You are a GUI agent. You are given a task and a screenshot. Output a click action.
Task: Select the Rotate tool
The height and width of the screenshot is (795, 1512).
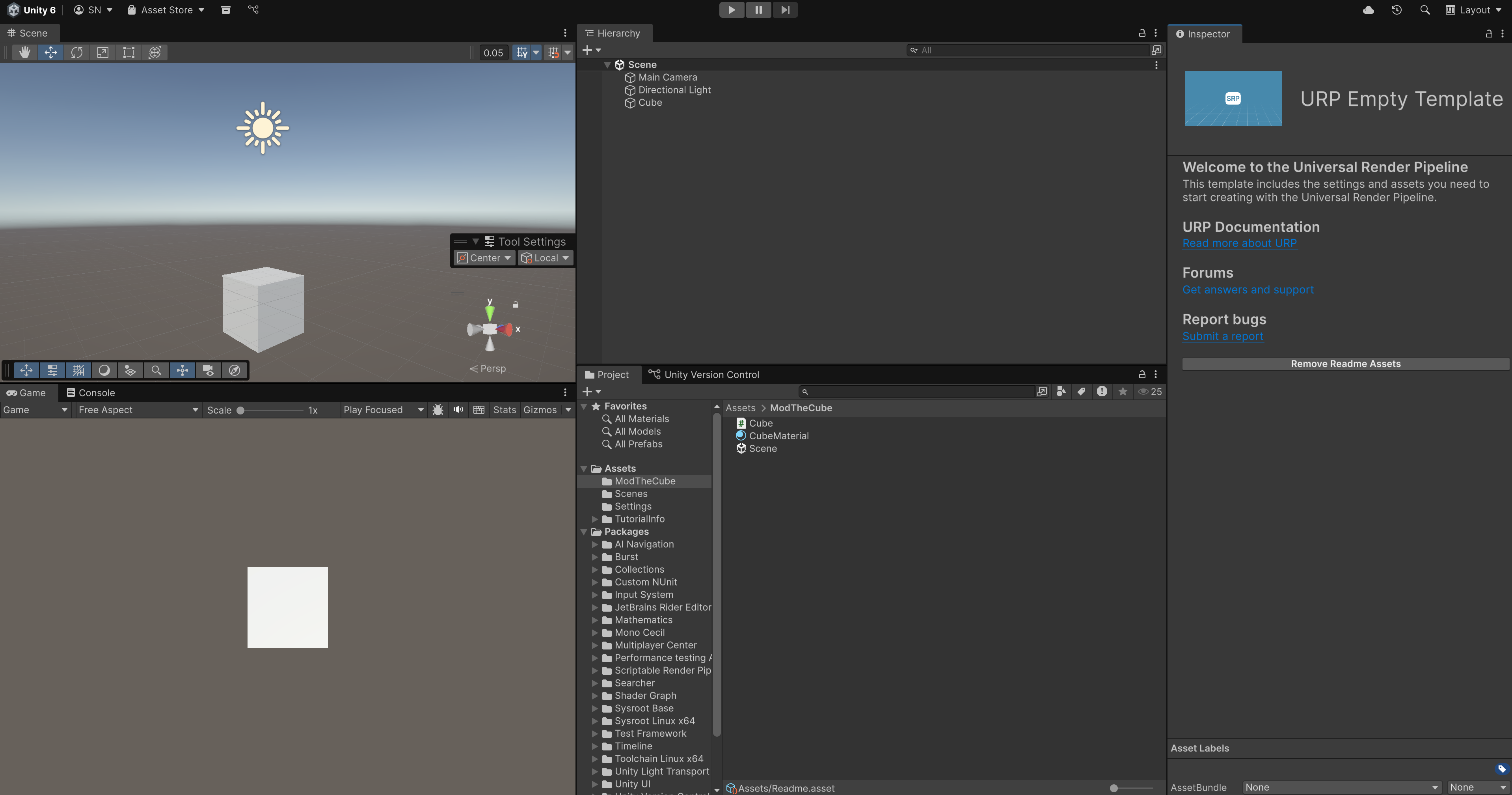(76, 52)
